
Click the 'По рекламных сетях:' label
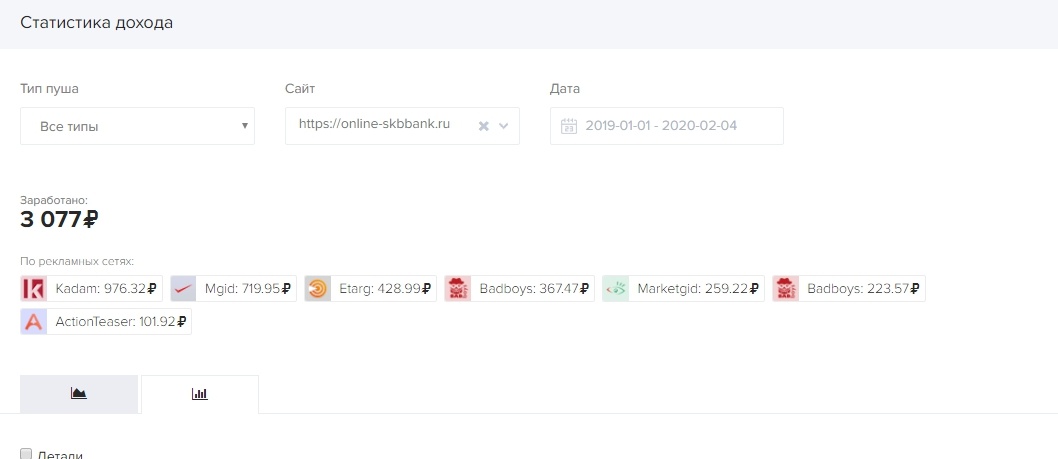(77, 261)
